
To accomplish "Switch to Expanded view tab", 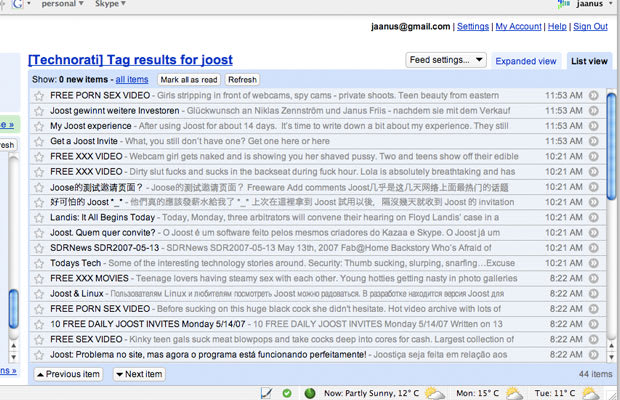I will click(x=526, y=61).
